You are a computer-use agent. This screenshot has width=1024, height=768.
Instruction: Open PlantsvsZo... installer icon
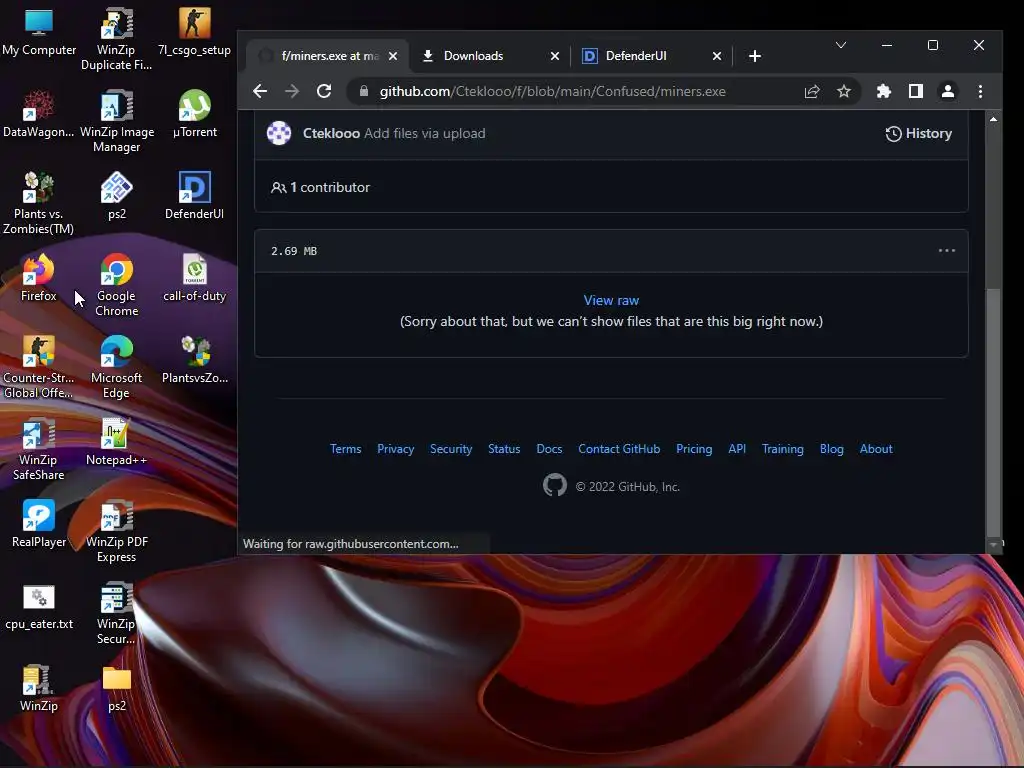click(x=195, y=360)
